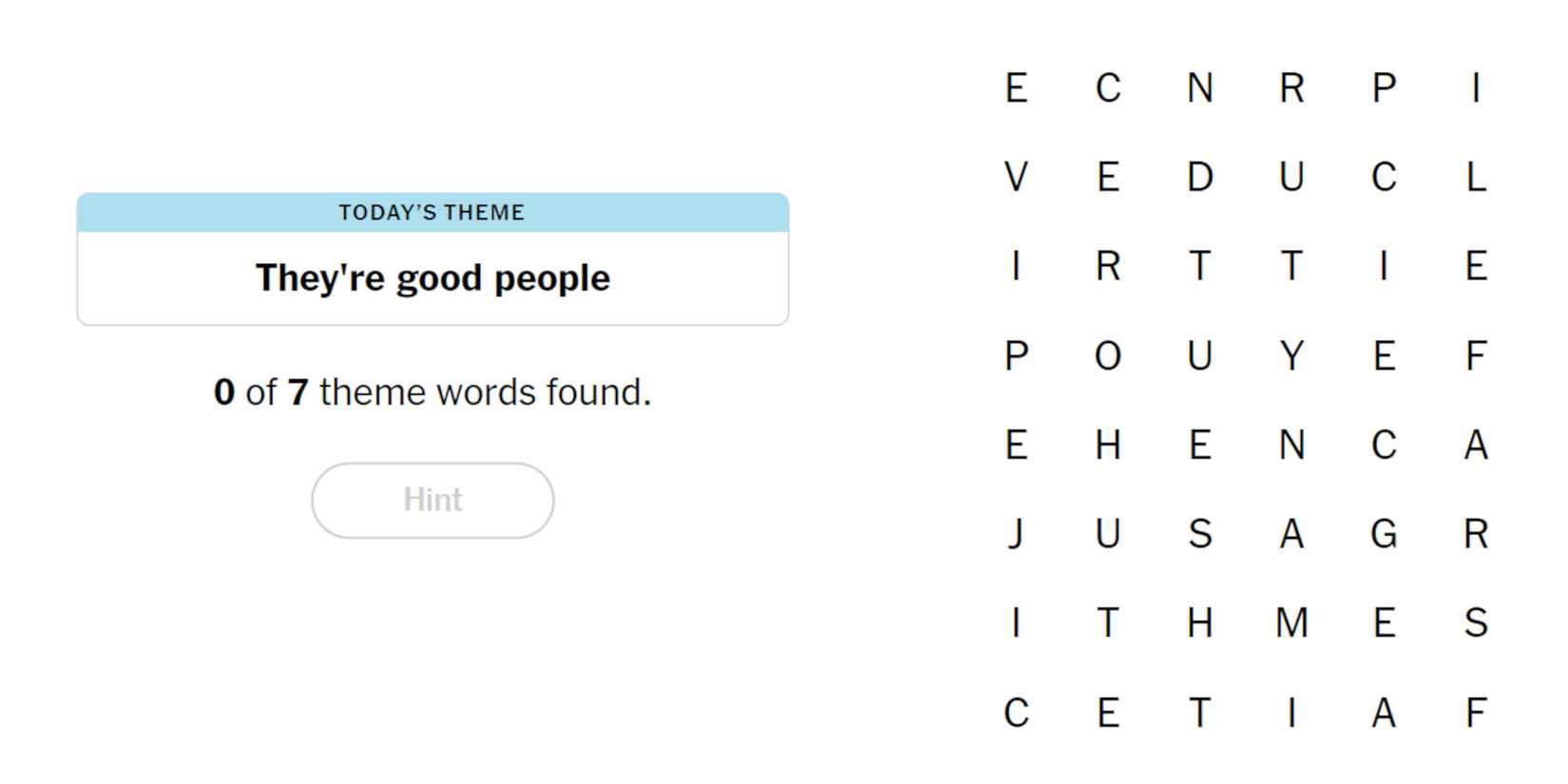Select the P between R and I

pos(1384,88)
